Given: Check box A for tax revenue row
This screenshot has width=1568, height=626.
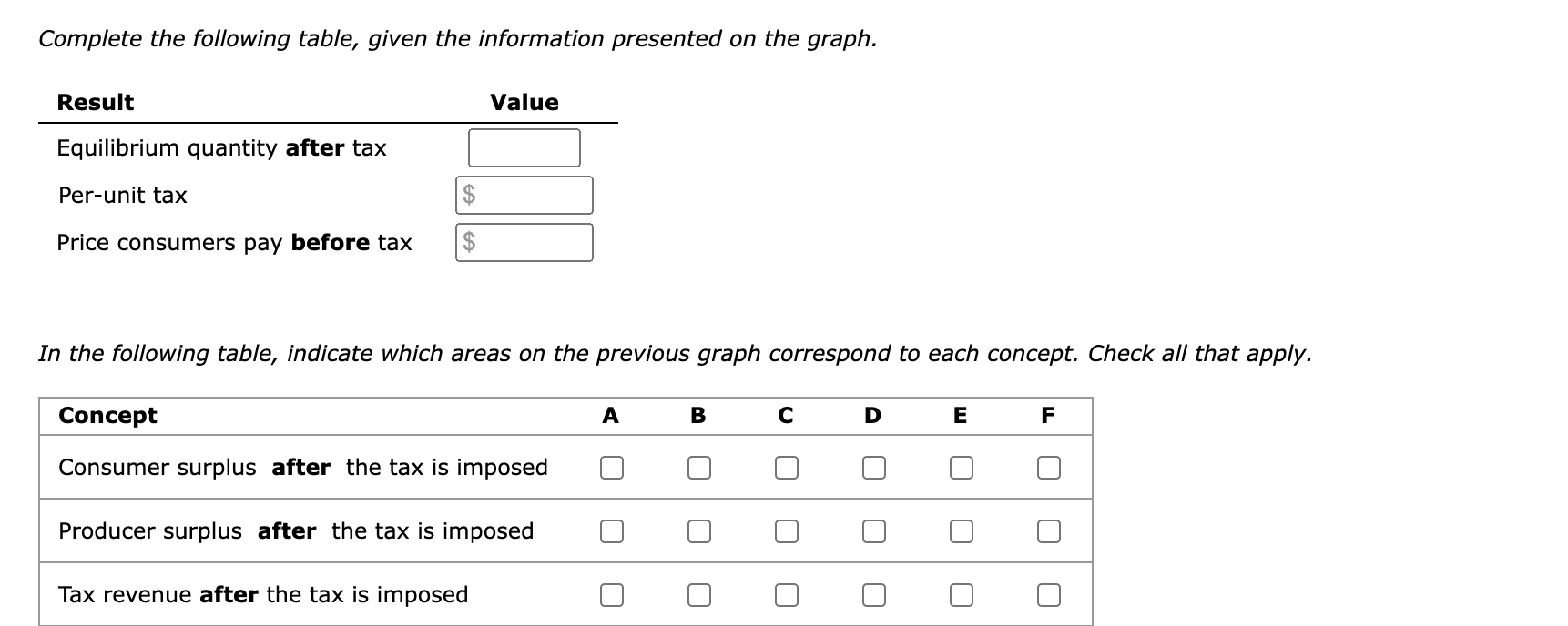Looking at the screenshot, I should click(x=612, y=594).
